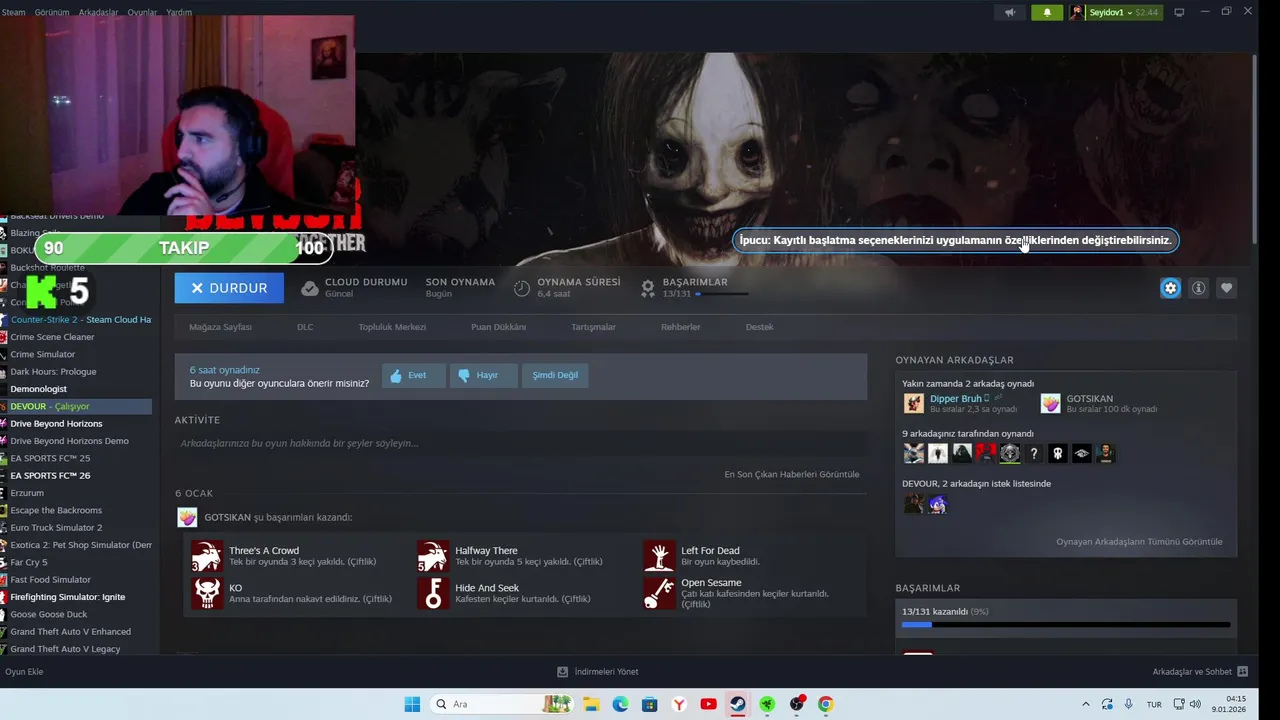Open the Arkadaşlar ve Sohbet chat icon
This screenshot has width=1280, height=720.
1243,672
